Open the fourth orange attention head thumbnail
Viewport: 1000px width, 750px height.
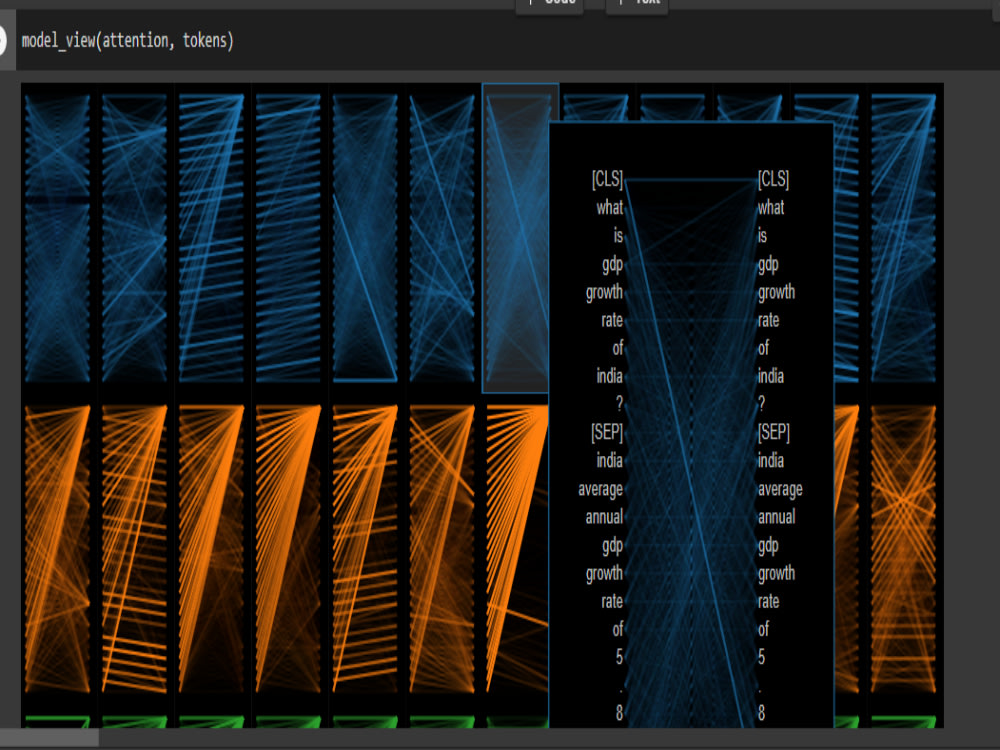click(288, 548)
